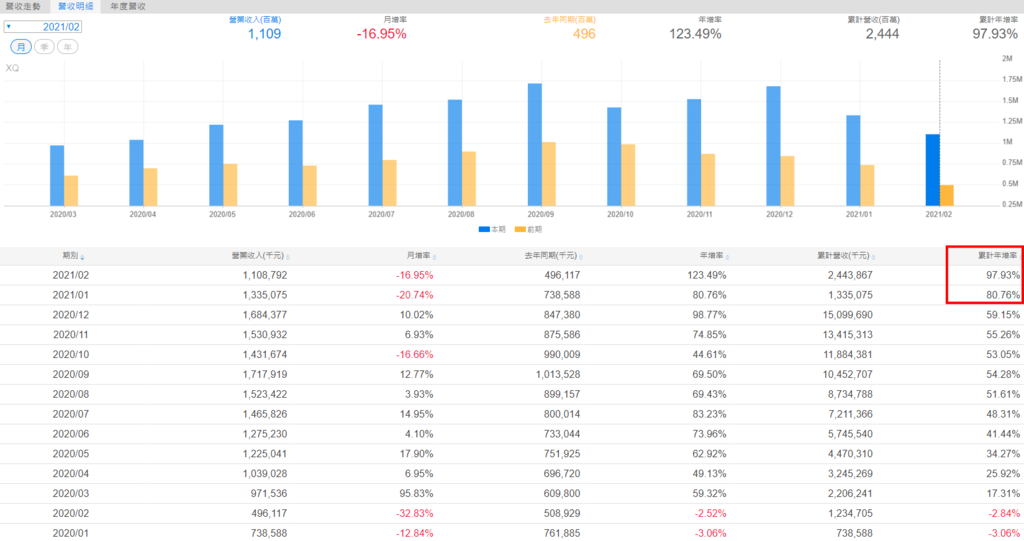The width and height of the screenshot is (1024, 541).
Task: Select the 2020/09 row period cell
Action: tap(71, 374)
